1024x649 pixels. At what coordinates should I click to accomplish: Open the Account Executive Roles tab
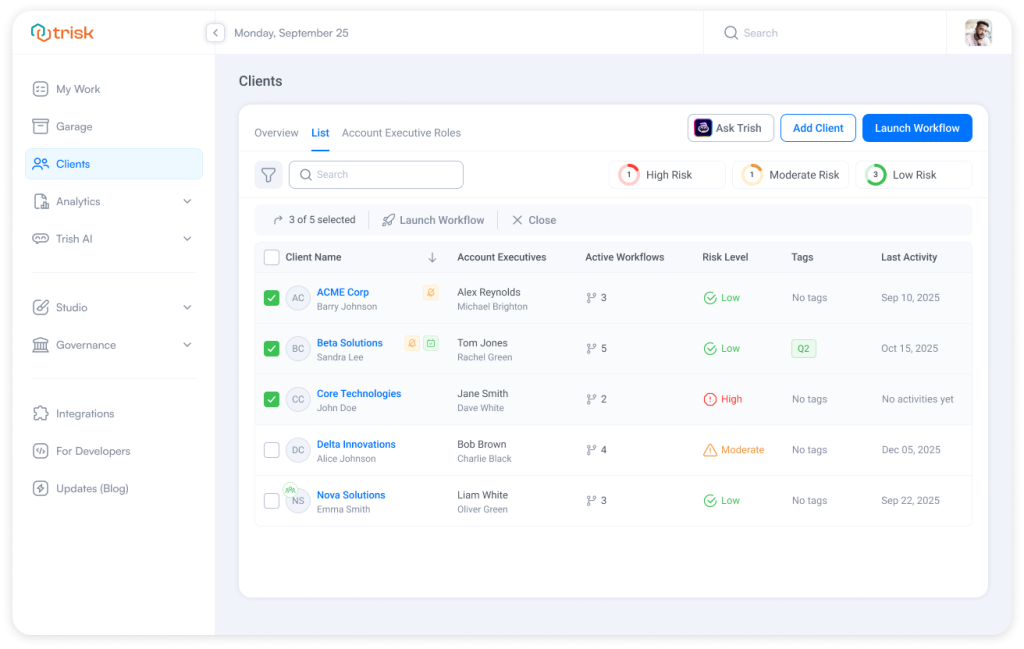[x=404, y=132]
